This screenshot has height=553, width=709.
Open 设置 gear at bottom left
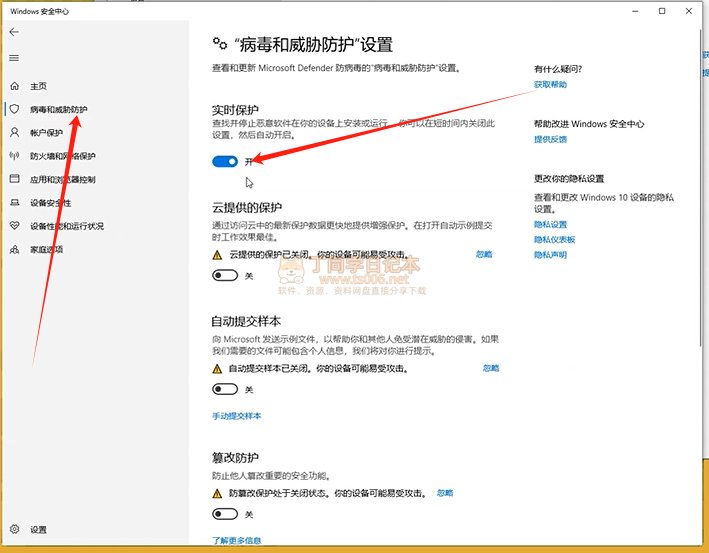[x=14, y=529]
